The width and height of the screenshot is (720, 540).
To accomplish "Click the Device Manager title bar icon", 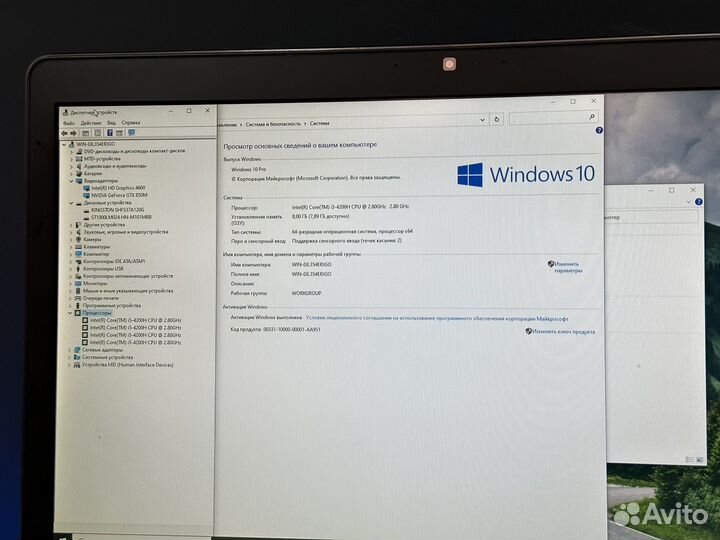I will click(65, 112).
